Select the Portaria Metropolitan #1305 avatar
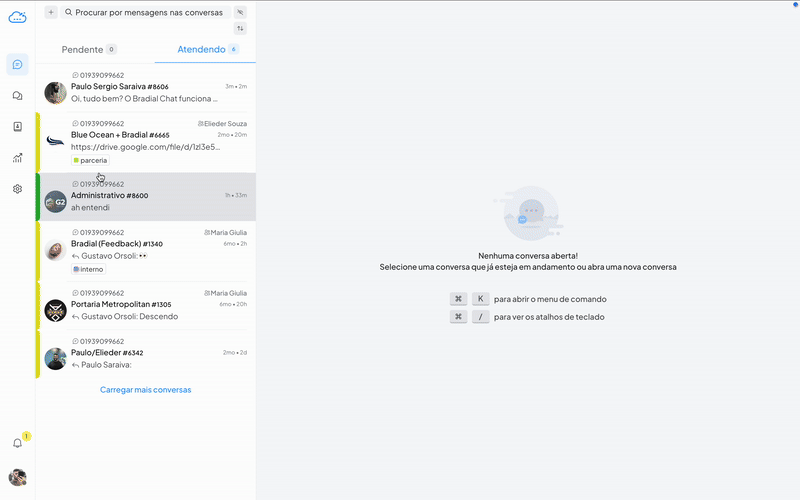Screen dimensions: 800x500 coord(55,310)
